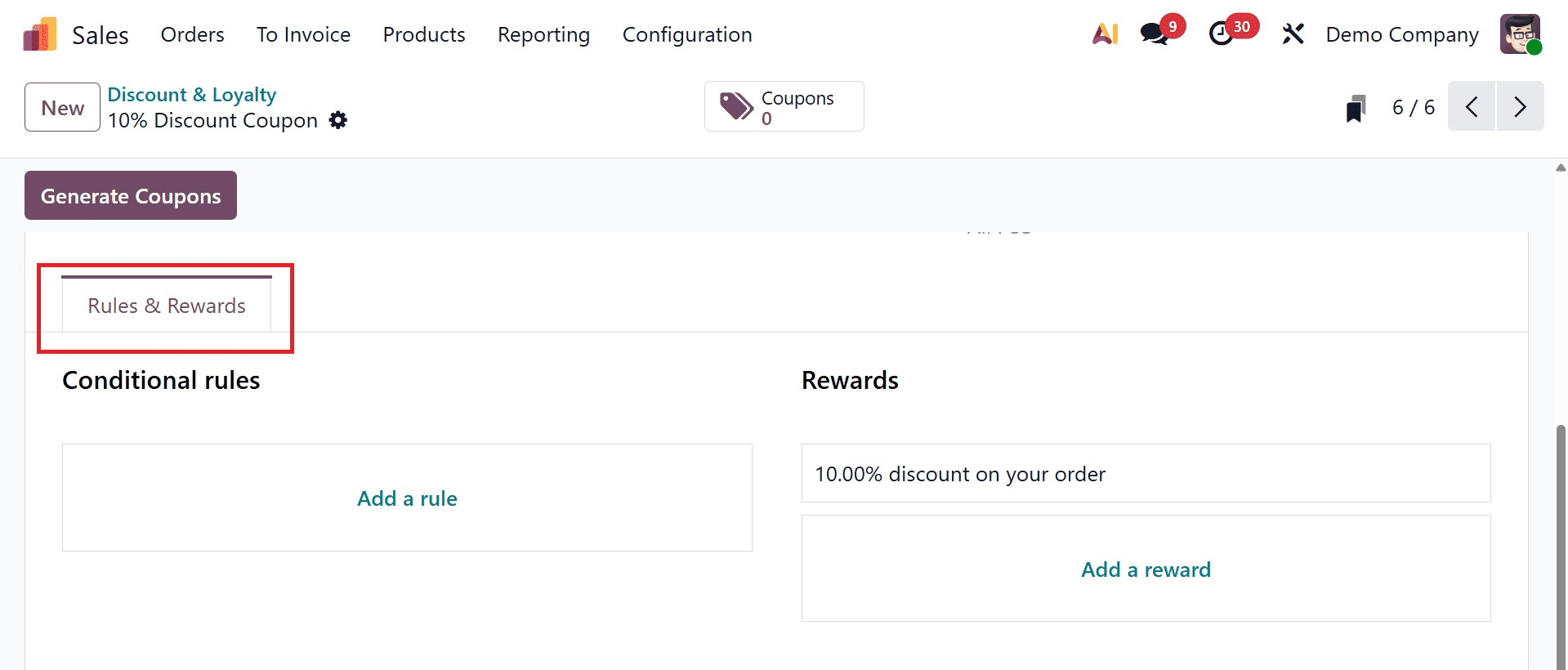Click the developer tools wrench icon
The image size is (1568, 670).
pos(1293,33)
